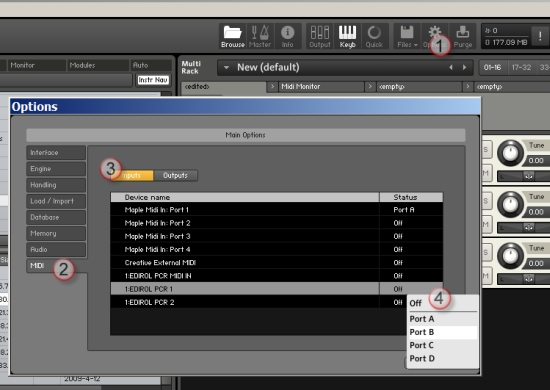Open the Output mixer section
550x390 pixels.
point(320,36)
